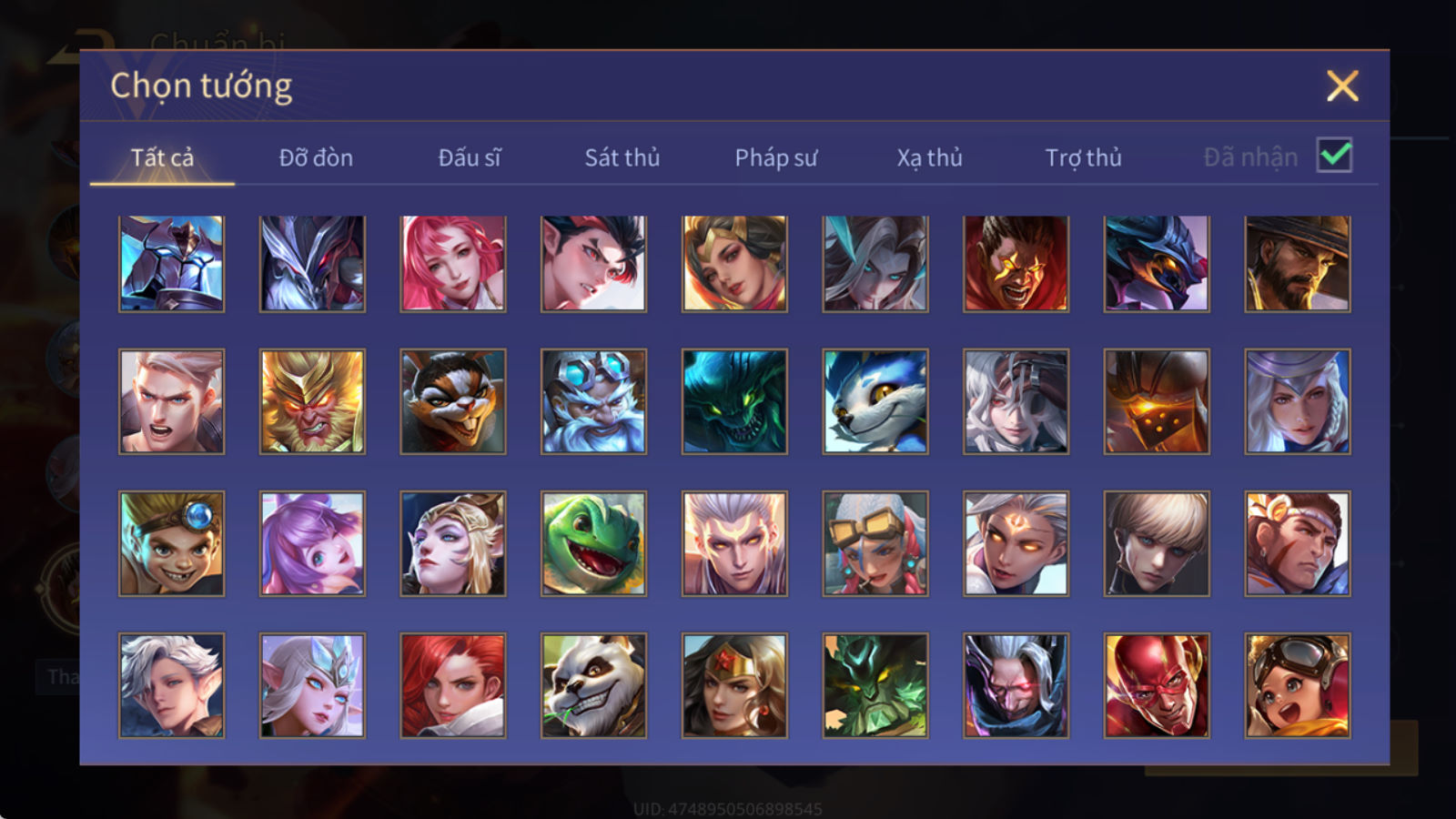Open the Sát thủ tab
The height and width of the screenshot is (819, 1456).
coord(622,157)
